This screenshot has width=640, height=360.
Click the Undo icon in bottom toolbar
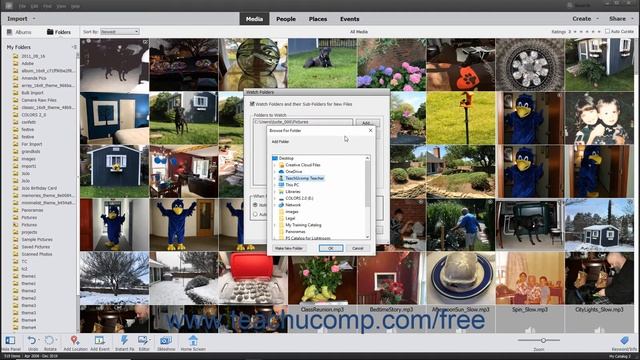click(x=32, y=340)
